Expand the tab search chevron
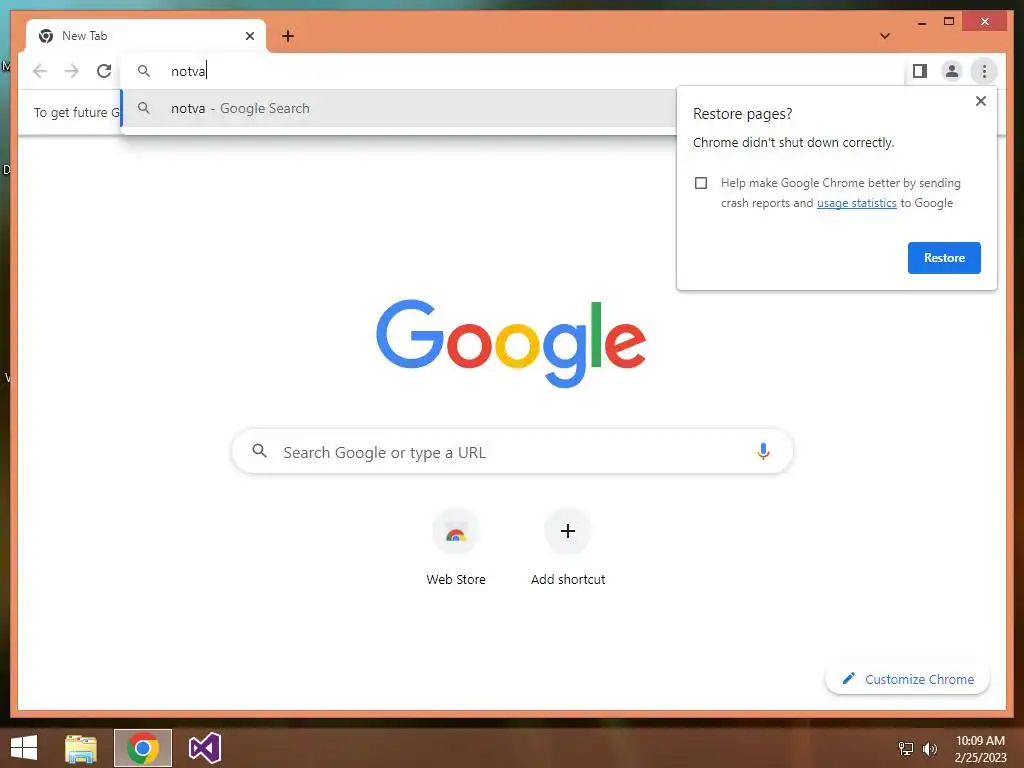The height and width of the screenshot is (768, 1024). click(x=884, y=36)
